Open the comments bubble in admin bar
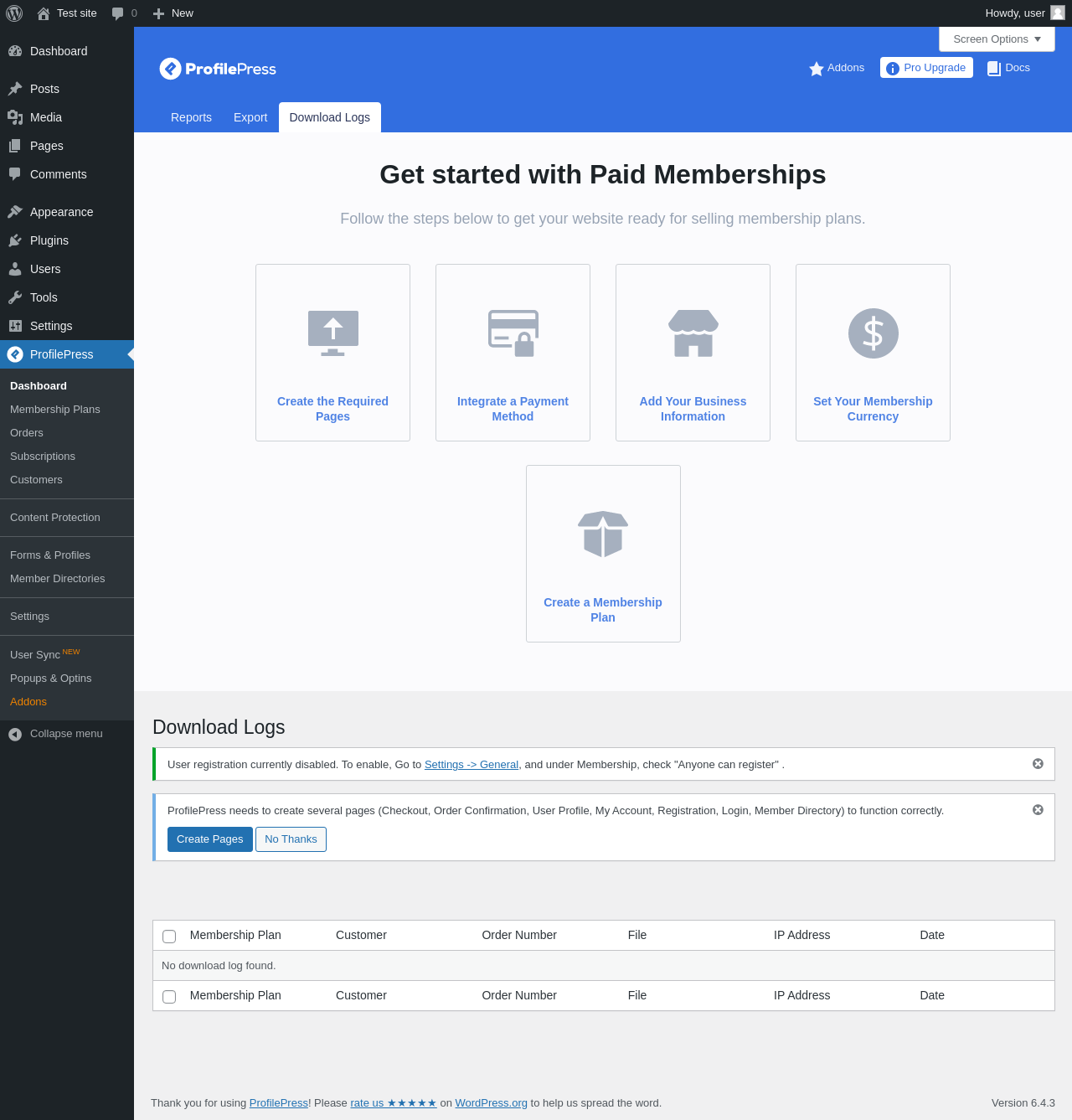1072x1120 pixels. [x=118, y=13]
